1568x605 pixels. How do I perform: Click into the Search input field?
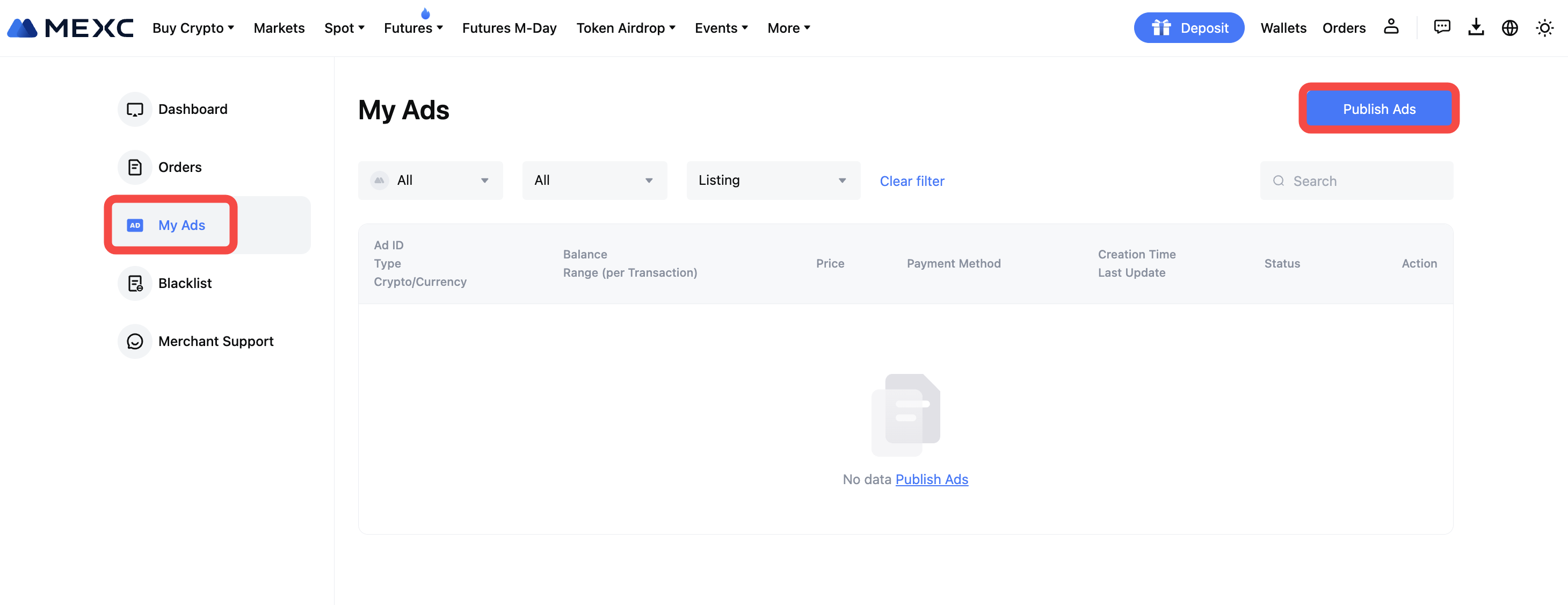click(1356, 181)
